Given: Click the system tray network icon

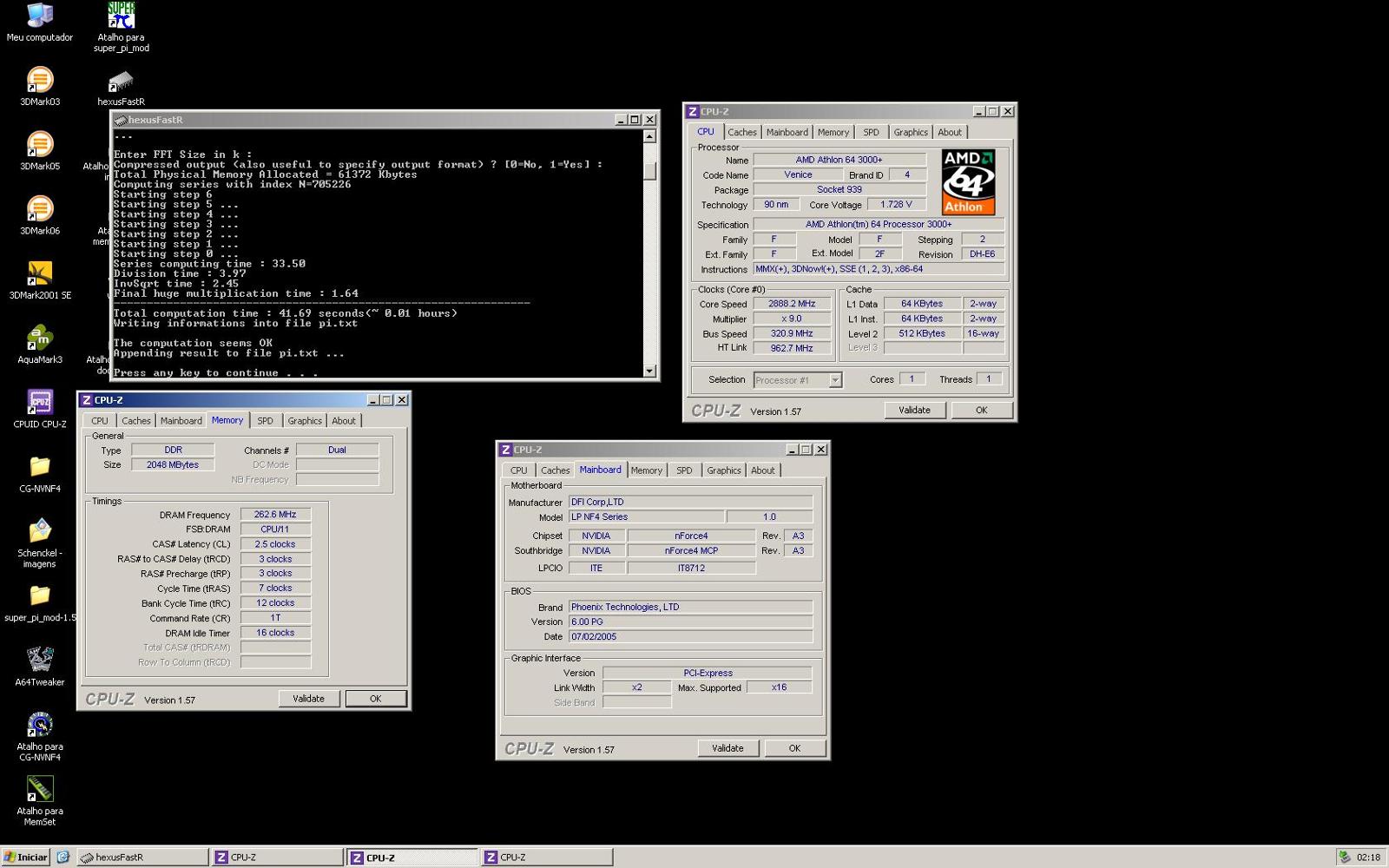Looking at the screenshot, I should [1345, 857].
